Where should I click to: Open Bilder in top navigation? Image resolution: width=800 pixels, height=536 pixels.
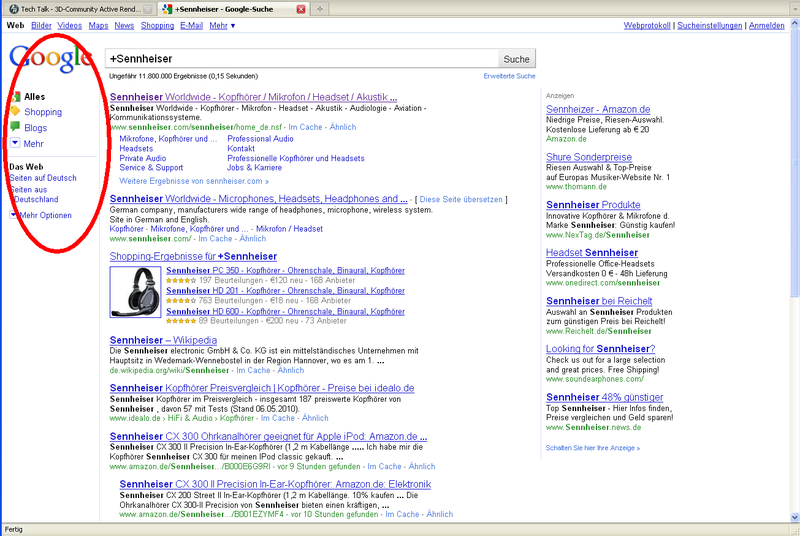[41, 25]
